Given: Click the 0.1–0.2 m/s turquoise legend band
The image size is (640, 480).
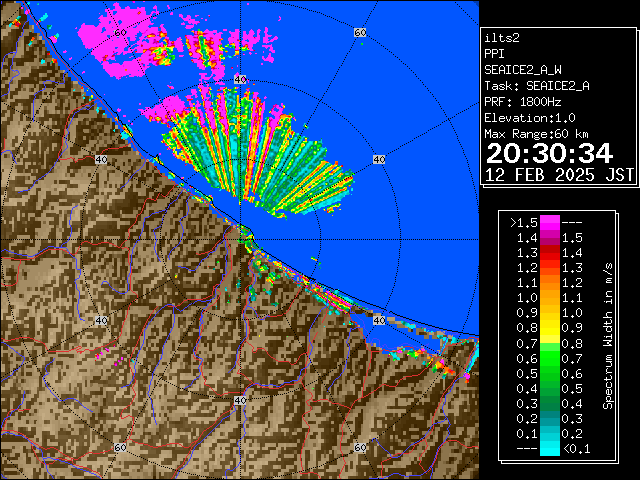Looking at the screenshot, I should (x=550, y=433).
